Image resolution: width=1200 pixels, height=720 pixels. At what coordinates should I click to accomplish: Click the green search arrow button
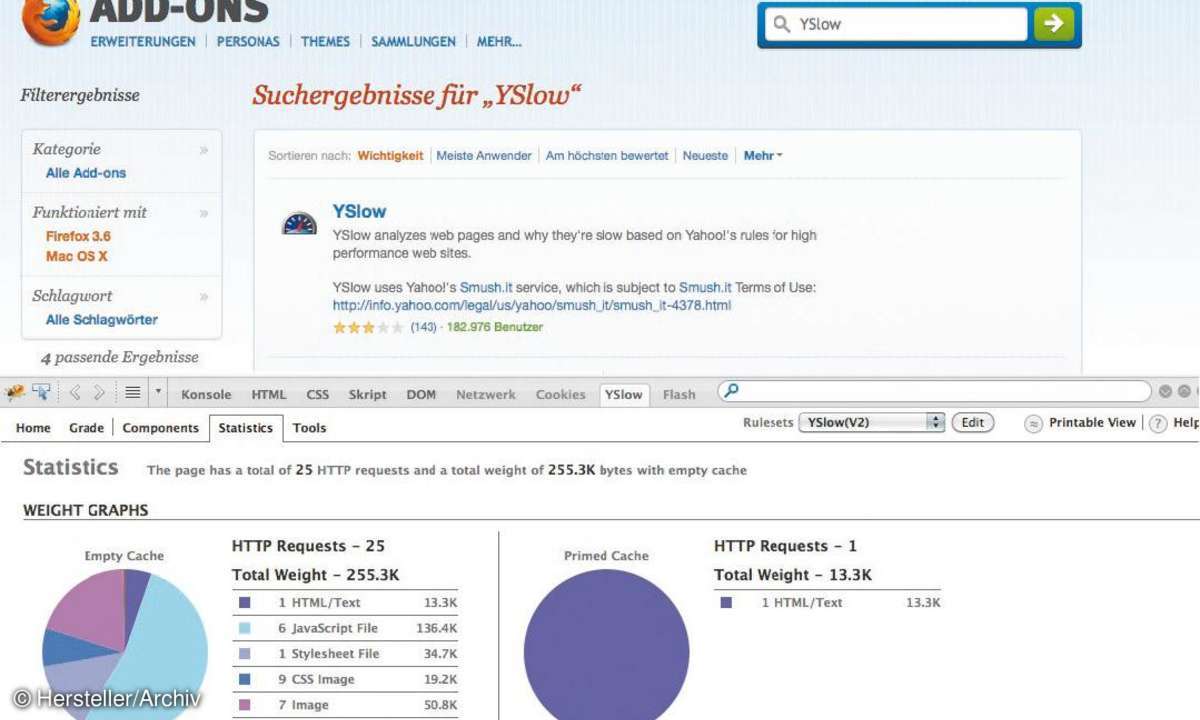pos(1053,24)
